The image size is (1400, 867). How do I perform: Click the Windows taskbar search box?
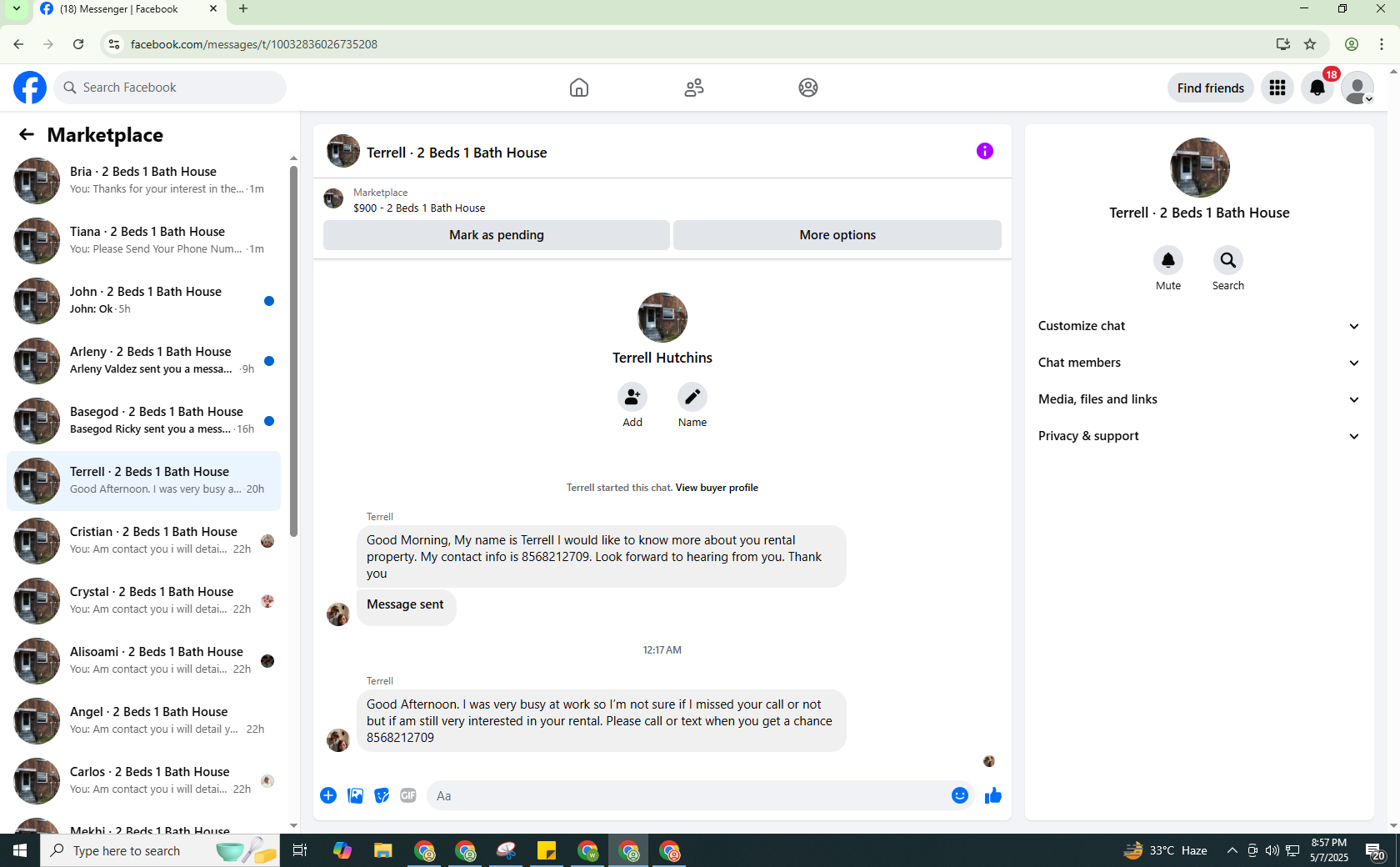[x=160, y=850]
